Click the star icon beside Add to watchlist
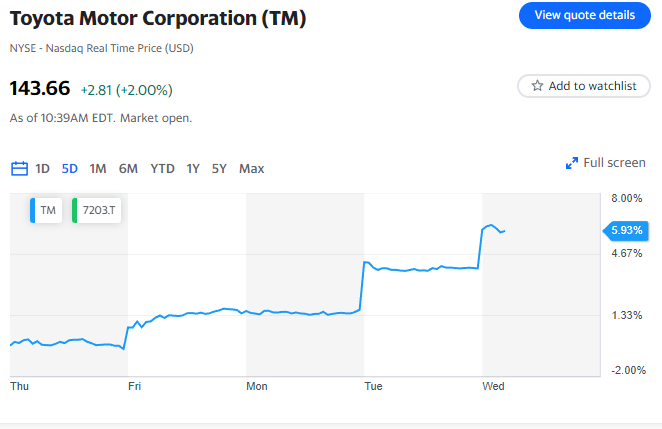 pos(537,86)
